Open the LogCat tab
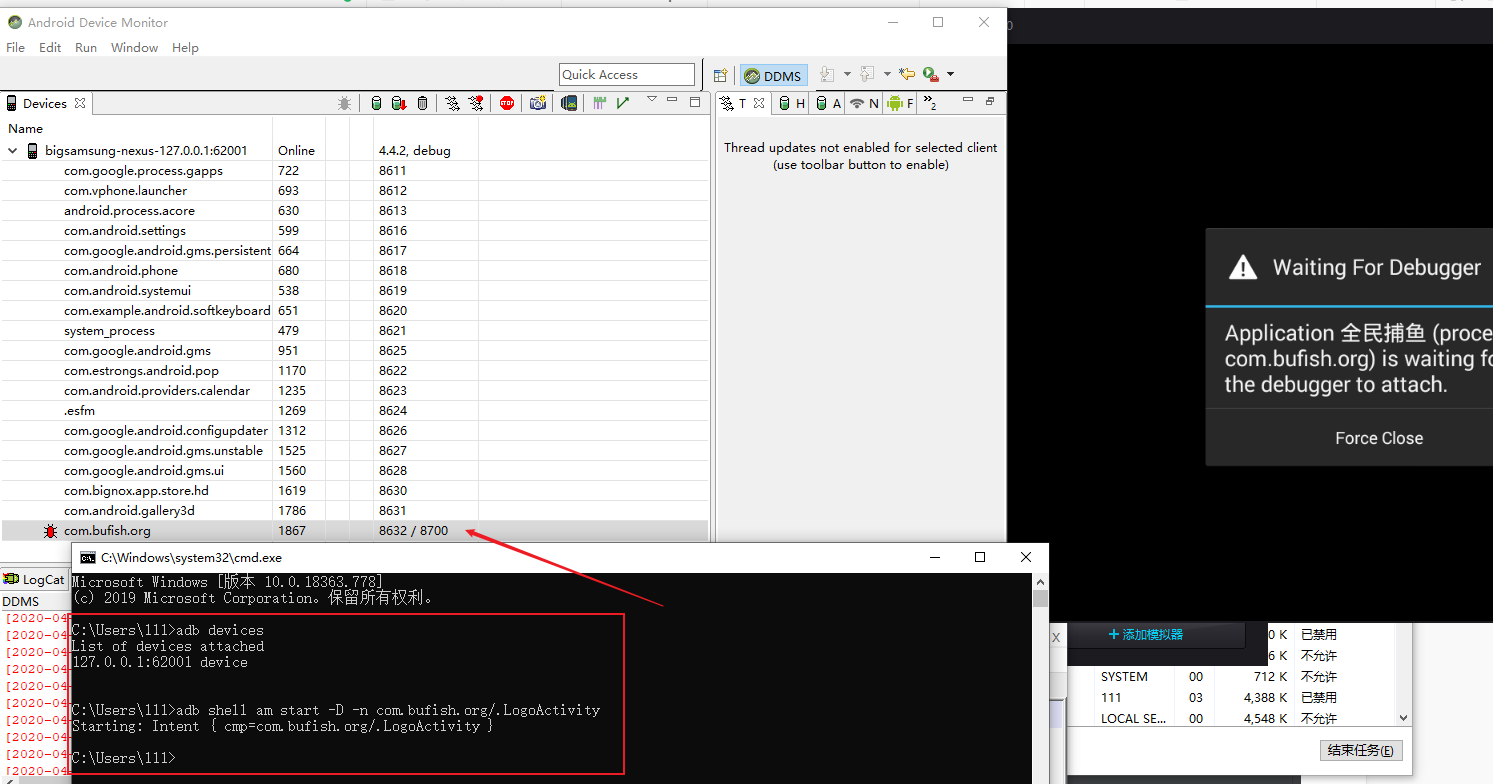 tap(34, 579)
